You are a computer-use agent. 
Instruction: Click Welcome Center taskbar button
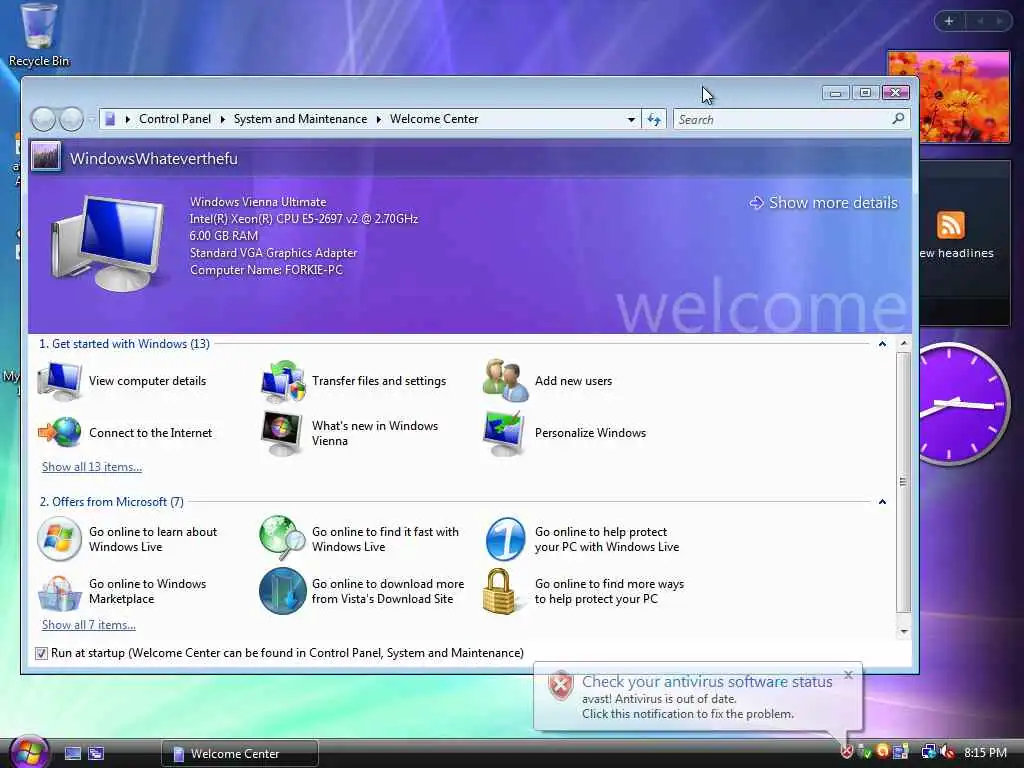(240, 754)
